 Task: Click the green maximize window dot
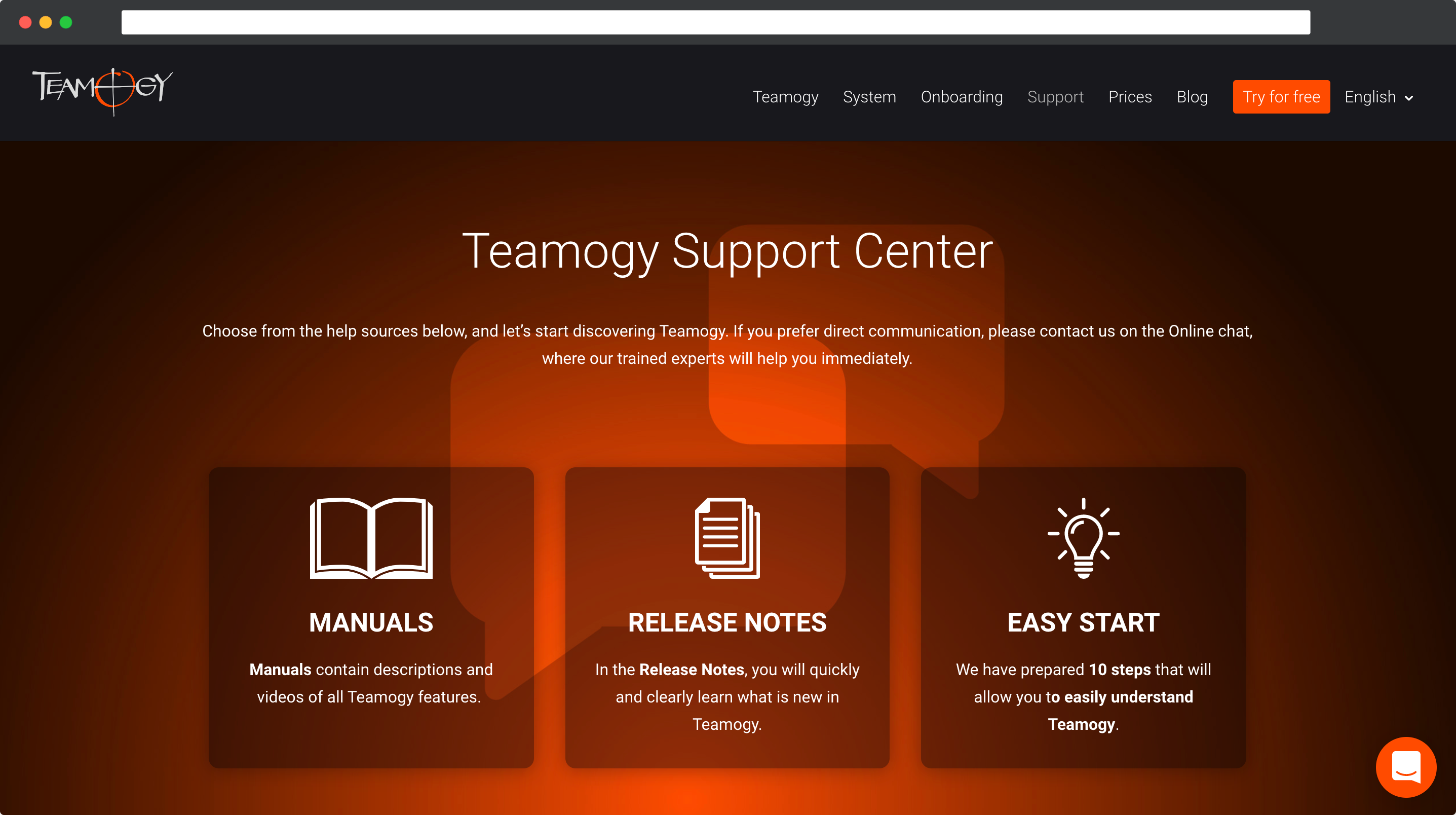[x=66, y=22]
